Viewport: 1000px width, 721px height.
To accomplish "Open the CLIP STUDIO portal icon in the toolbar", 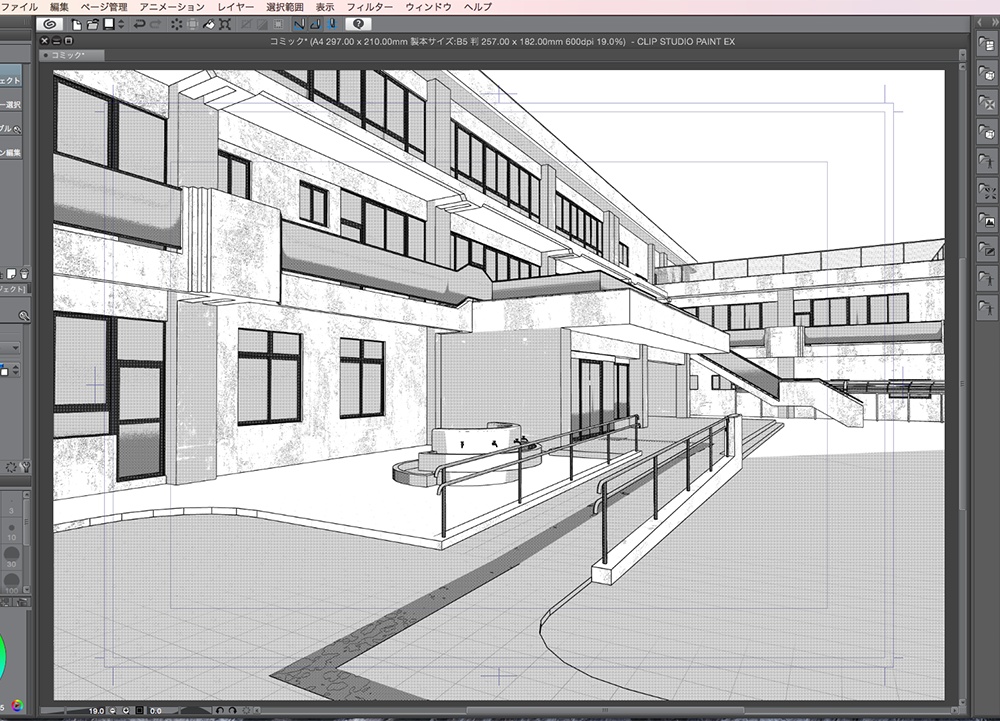I will coord(51,25).
